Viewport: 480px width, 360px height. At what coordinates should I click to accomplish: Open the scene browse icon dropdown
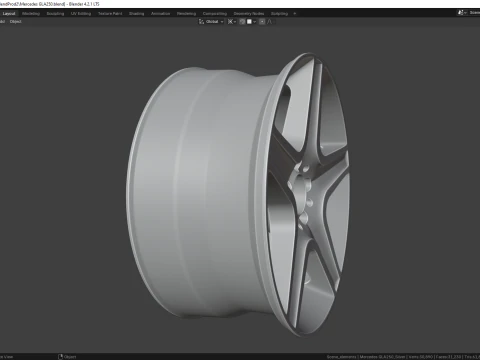(462, 13)
